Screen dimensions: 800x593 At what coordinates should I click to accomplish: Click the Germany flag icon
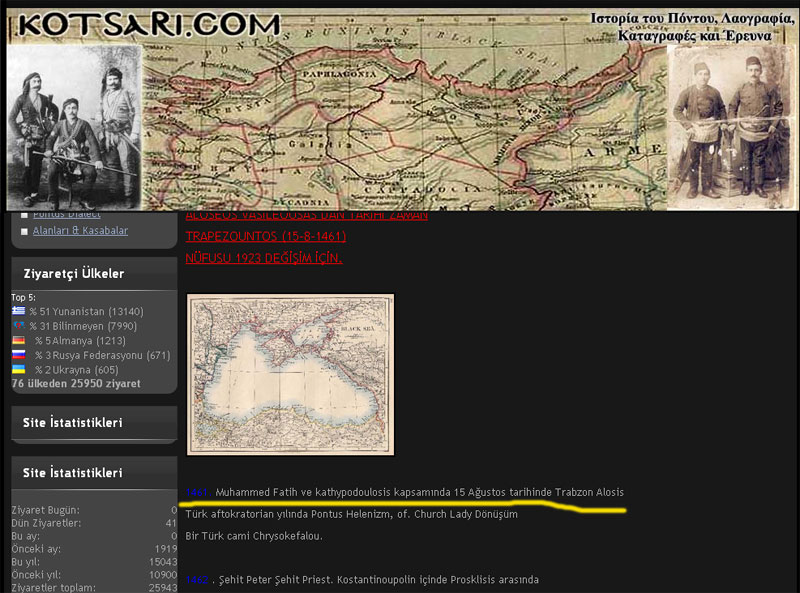click(x=18, y=341)
